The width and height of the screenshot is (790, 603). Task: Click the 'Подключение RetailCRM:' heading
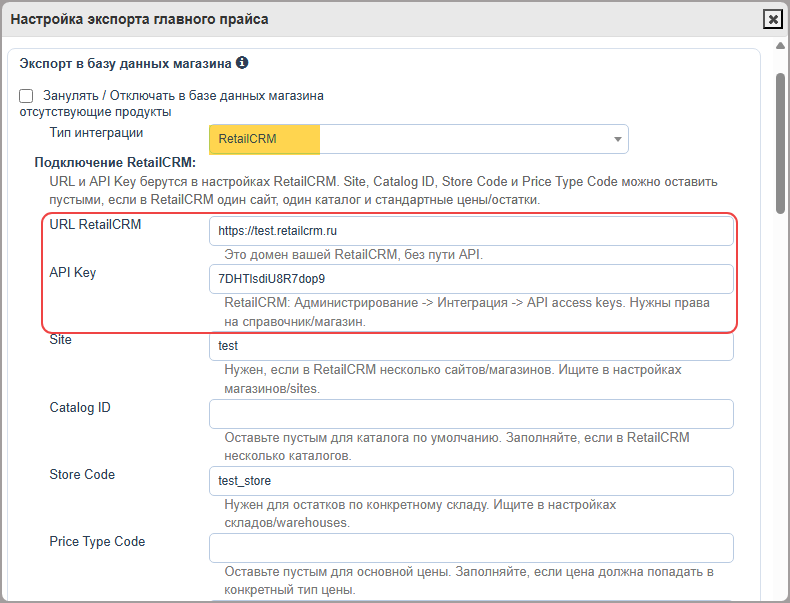coord(115,163)
